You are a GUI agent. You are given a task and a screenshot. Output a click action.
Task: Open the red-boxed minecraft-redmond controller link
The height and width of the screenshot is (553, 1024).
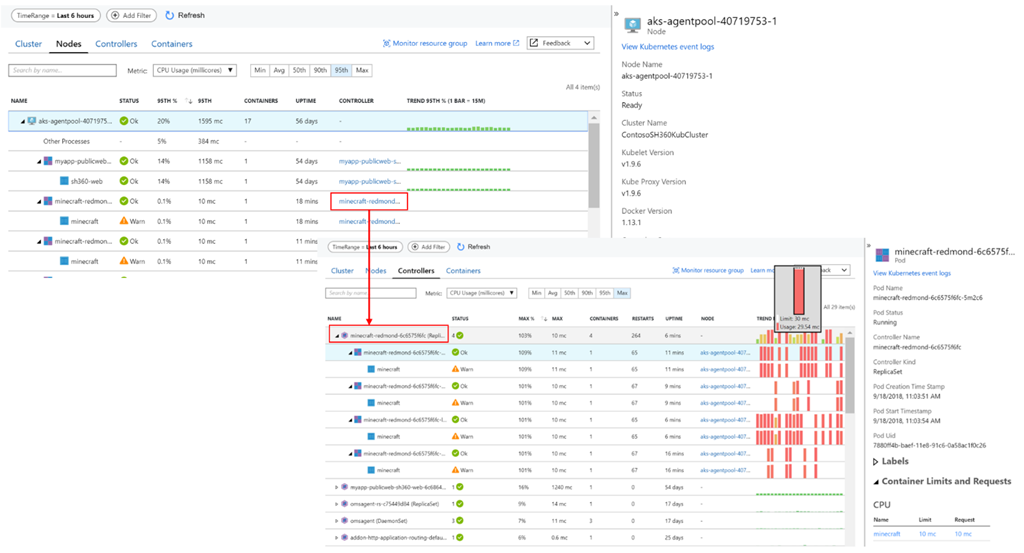click(369, 201)
